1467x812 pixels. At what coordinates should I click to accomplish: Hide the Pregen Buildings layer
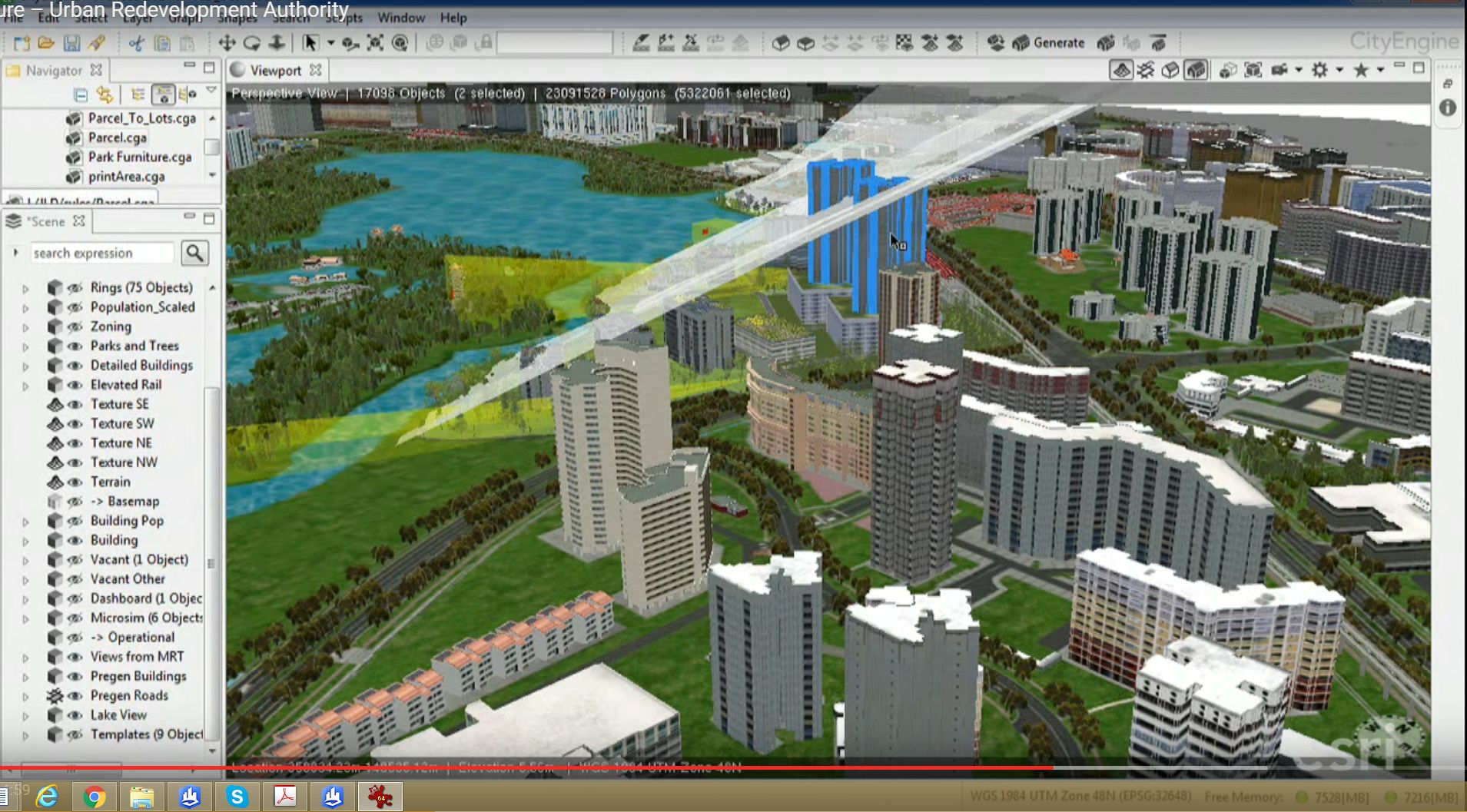(x=75, y=677)
